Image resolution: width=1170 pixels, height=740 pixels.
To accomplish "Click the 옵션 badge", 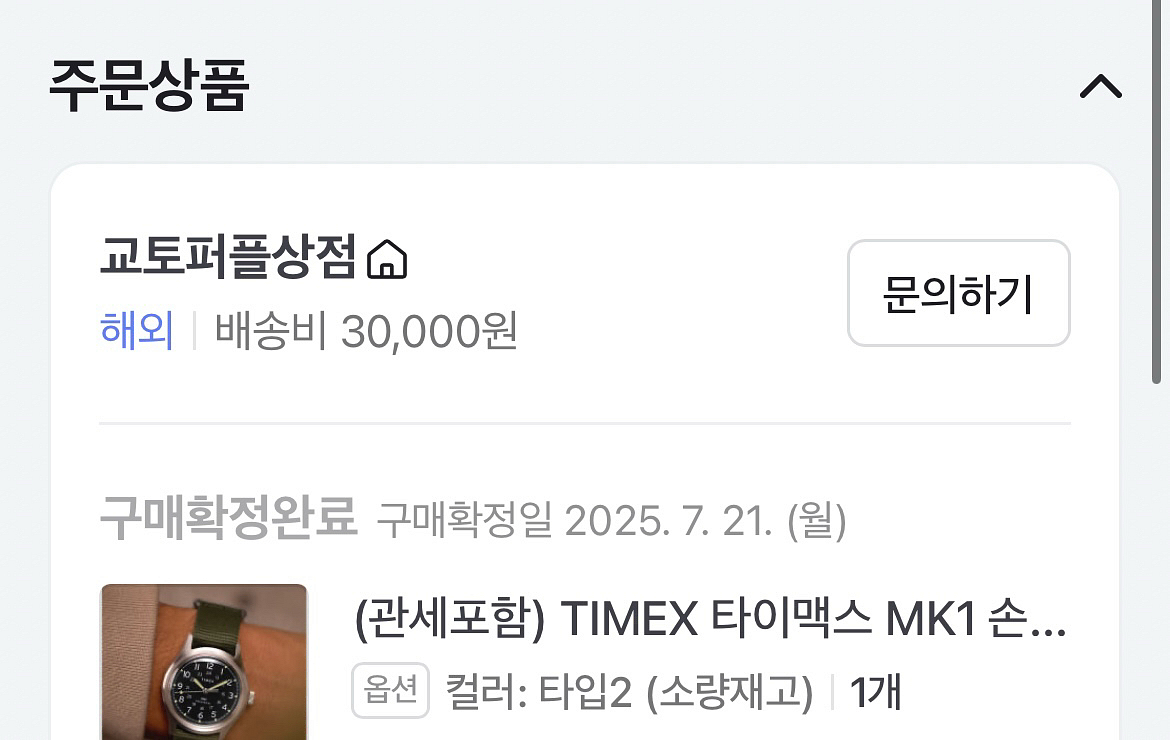I will click(390, 690).
